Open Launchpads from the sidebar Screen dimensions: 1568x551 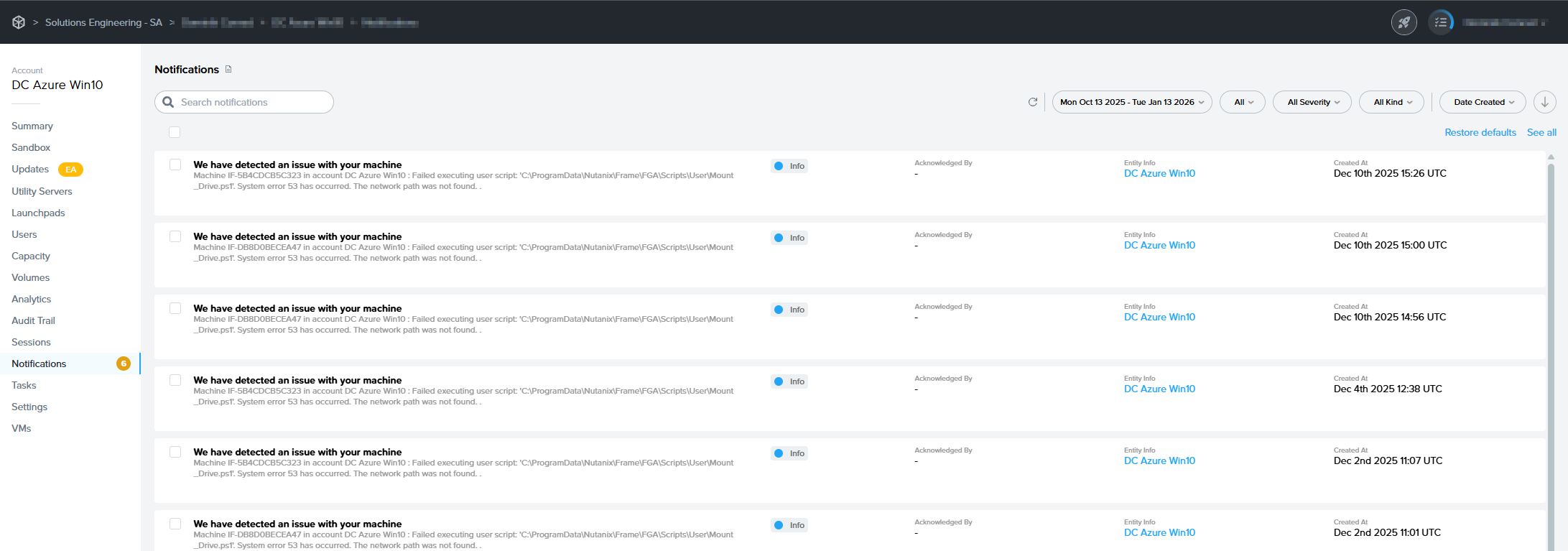[x=38, y=213]
